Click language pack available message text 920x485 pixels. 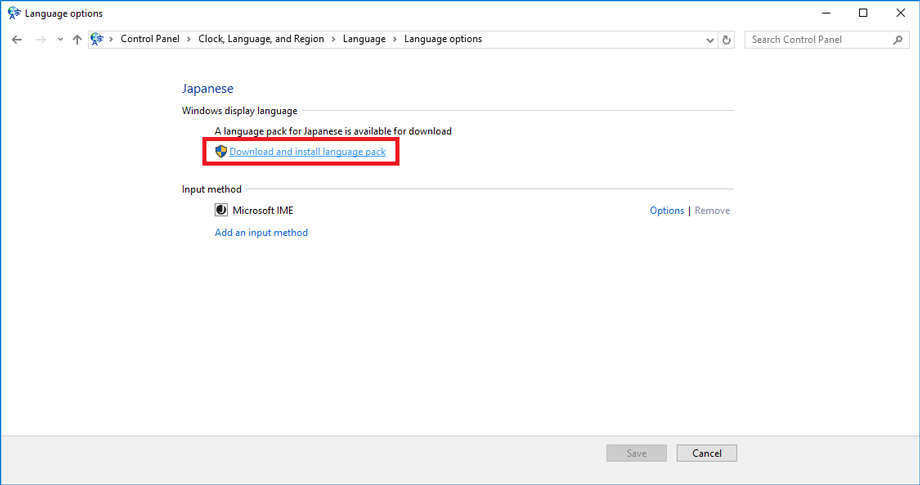(x=333, y=131)
